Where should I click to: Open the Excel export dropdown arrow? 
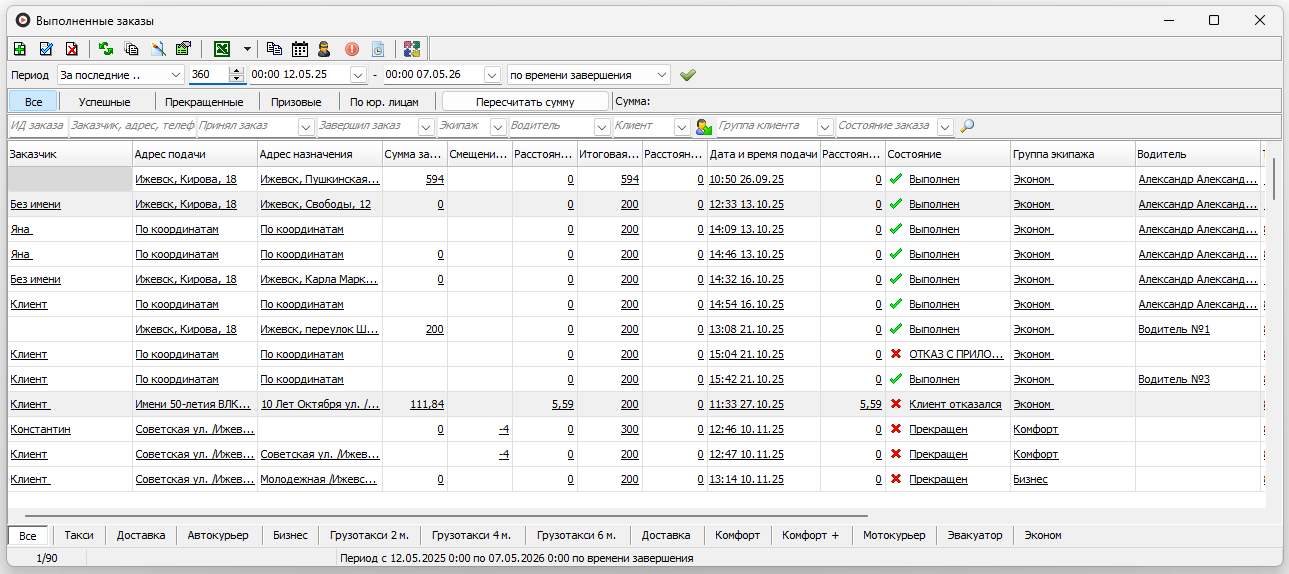(x=247, y=48)
